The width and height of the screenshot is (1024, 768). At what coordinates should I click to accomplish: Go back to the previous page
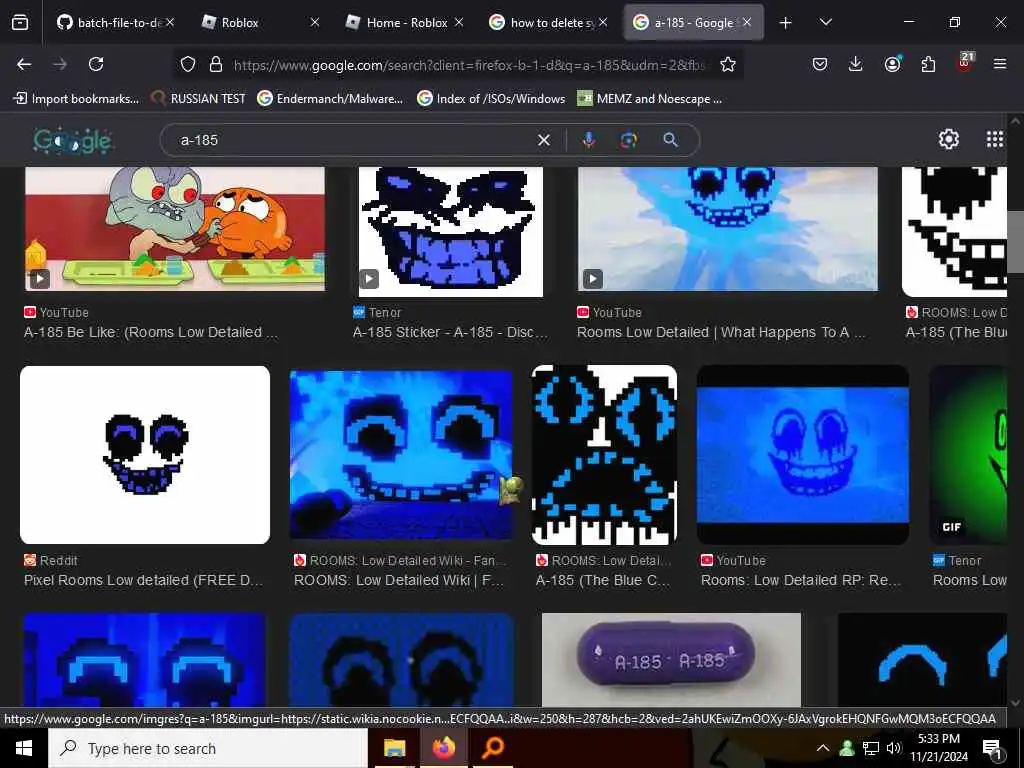24,64
